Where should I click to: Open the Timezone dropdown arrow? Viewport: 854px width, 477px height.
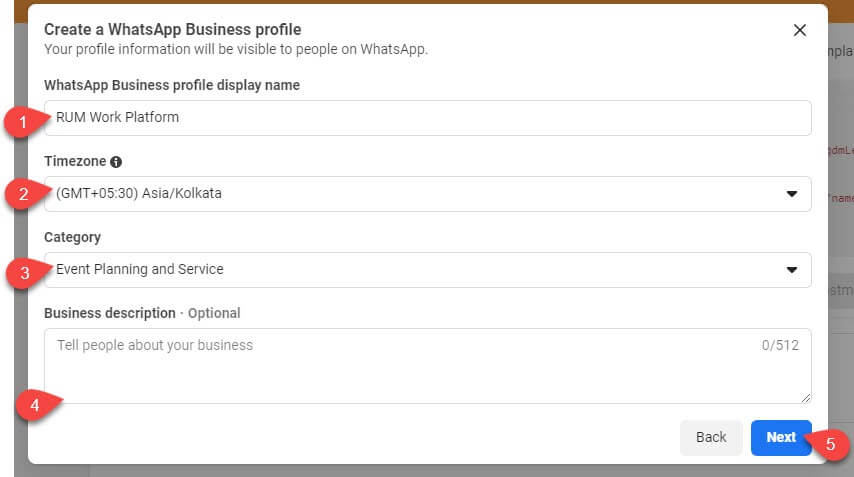tap(791, 194)
